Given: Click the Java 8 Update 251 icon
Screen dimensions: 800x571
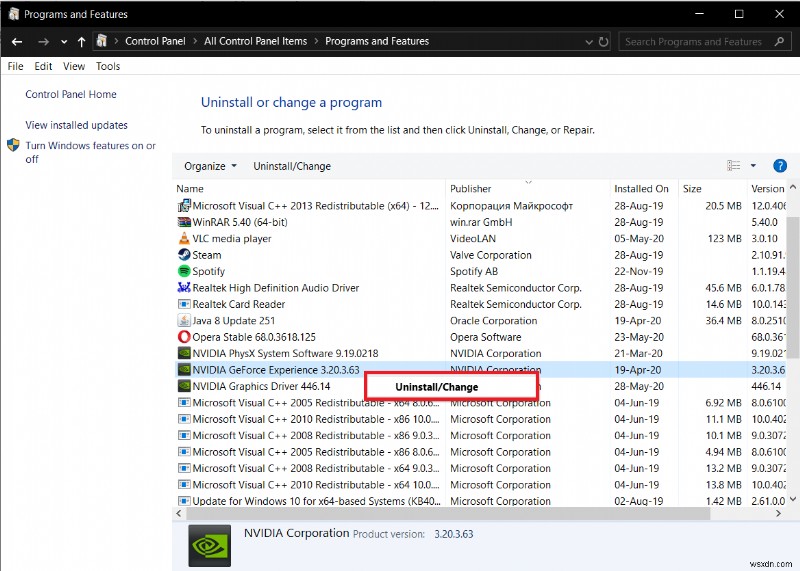Looking at the screenshot, I should point(184,320).
